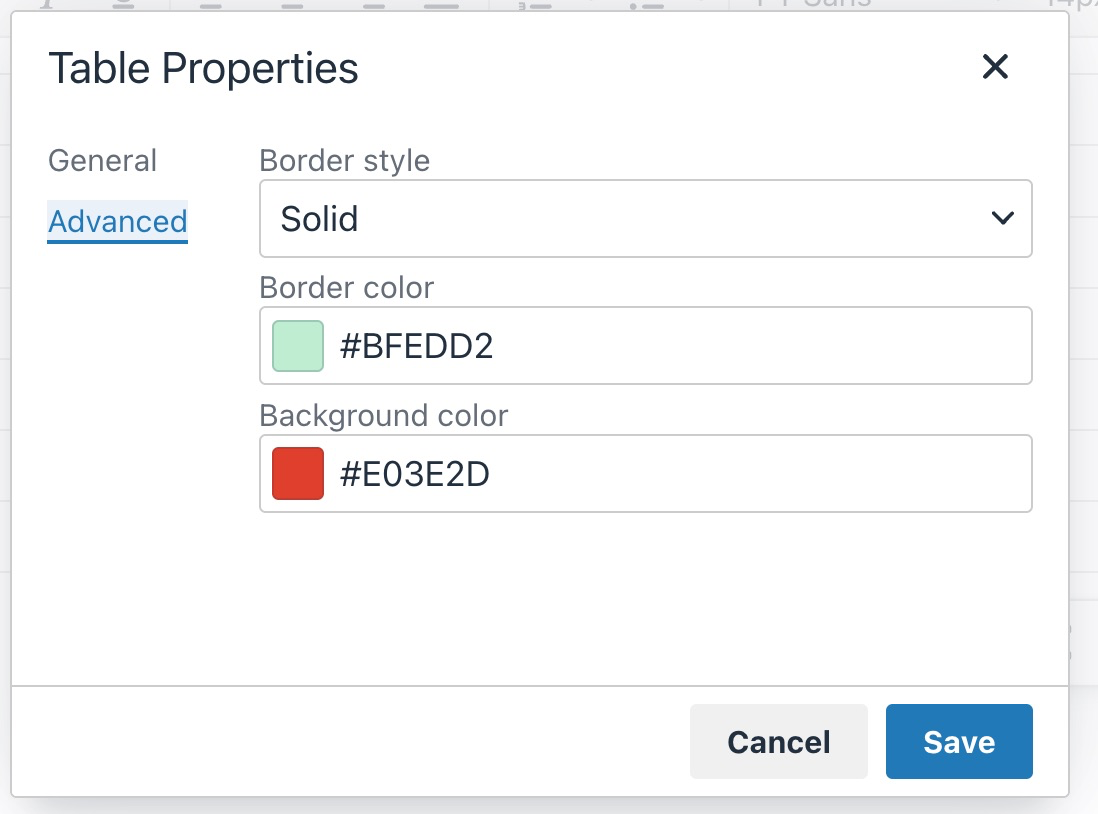1098x814 pixels.
Task: Click the Border color label
Action: coord(346,288)
